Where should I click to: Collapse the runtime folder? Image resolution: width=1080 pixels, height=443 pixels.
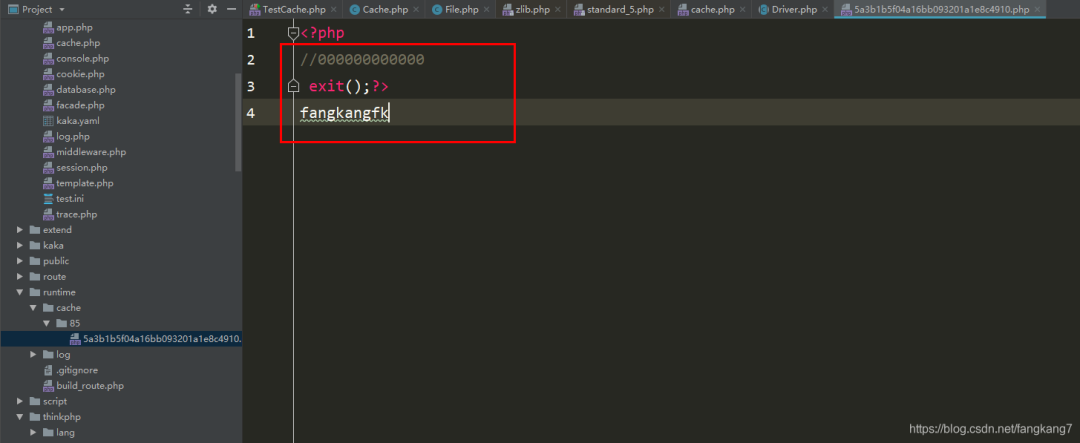click(20, 292)
